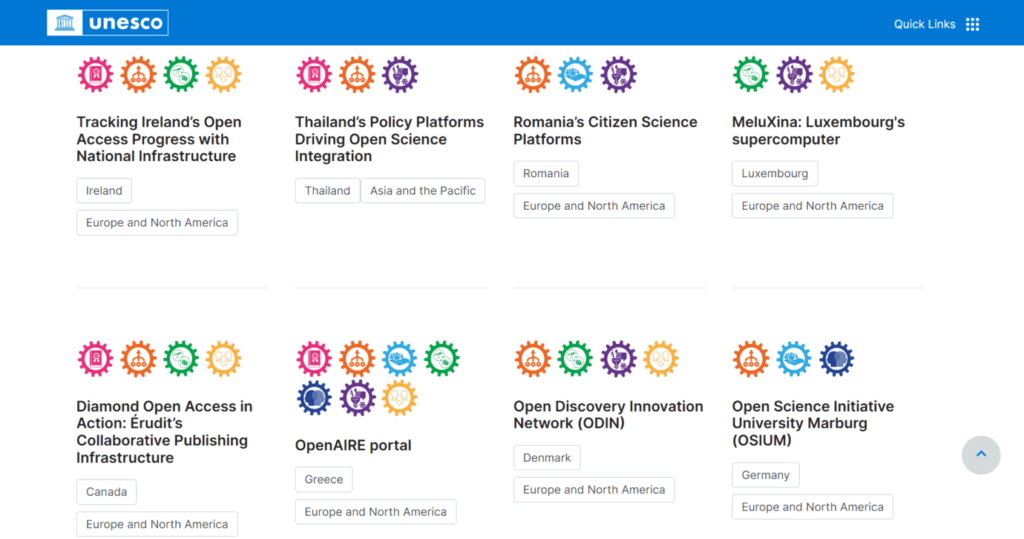
Task: Click the green gear icon on Diamond Open Access card
Action: (181, 359)
